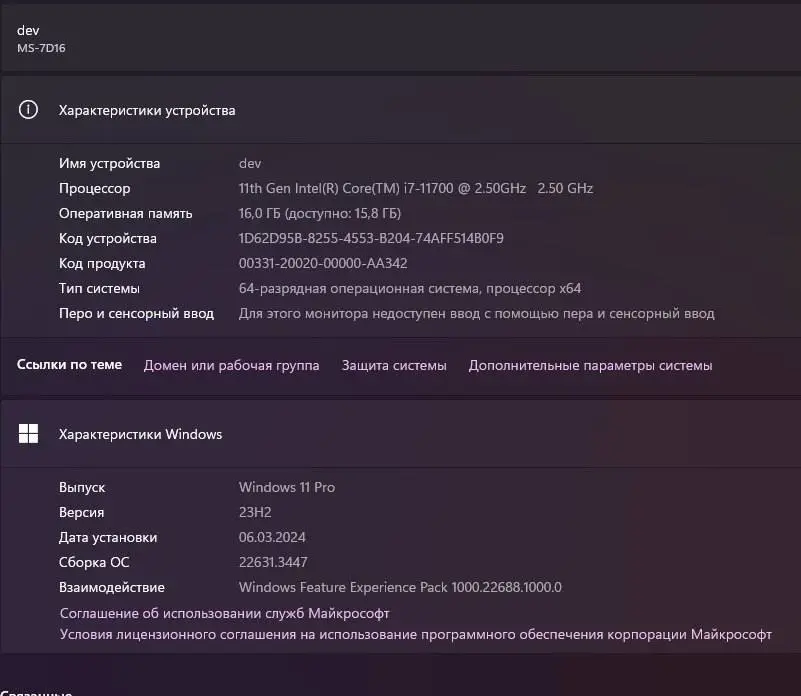The width and height of the screenshot is (801, 696).
Task: Click the Выпуск label
Action: tap(82, 488)
